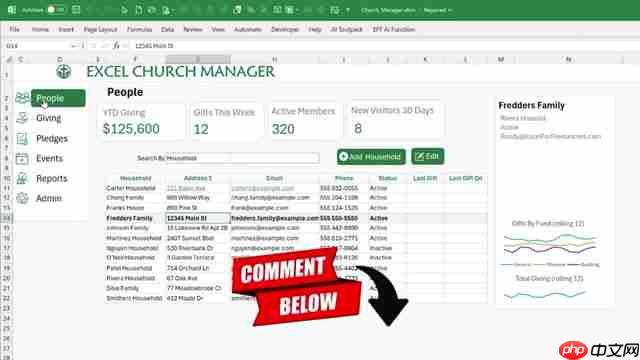Viewport: 640px width, 360px height.
Task: Click the Status column heading
Action: click(x=387, y=178)
